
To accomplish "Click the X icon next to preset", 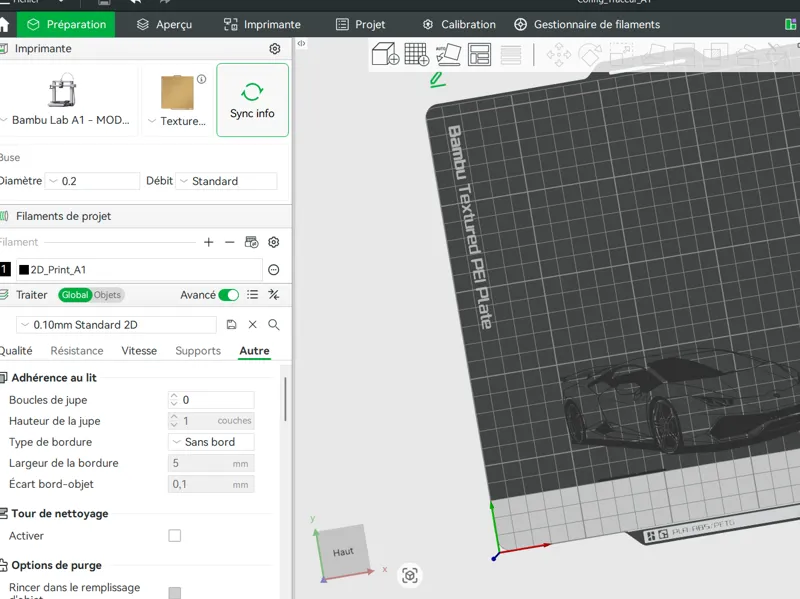I will 253,325.
